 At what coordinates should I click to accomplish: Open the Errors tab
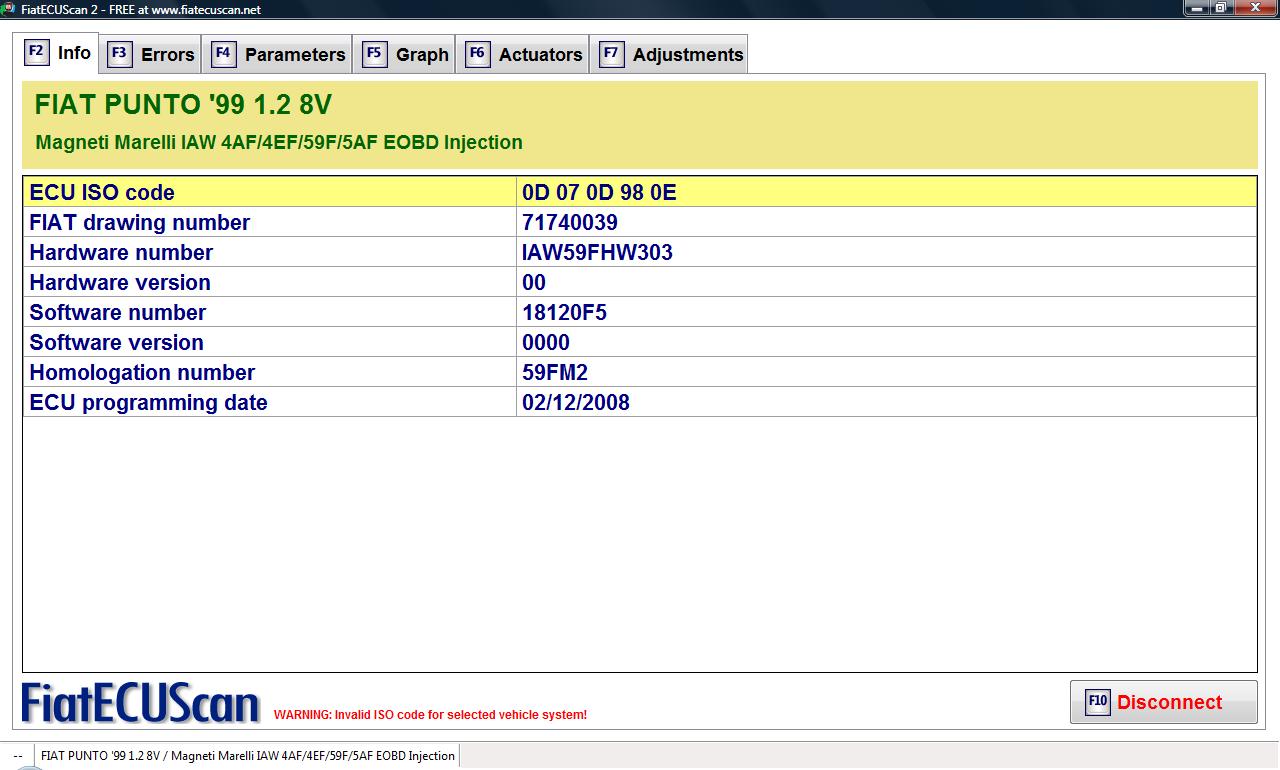[x=151, y=54]
